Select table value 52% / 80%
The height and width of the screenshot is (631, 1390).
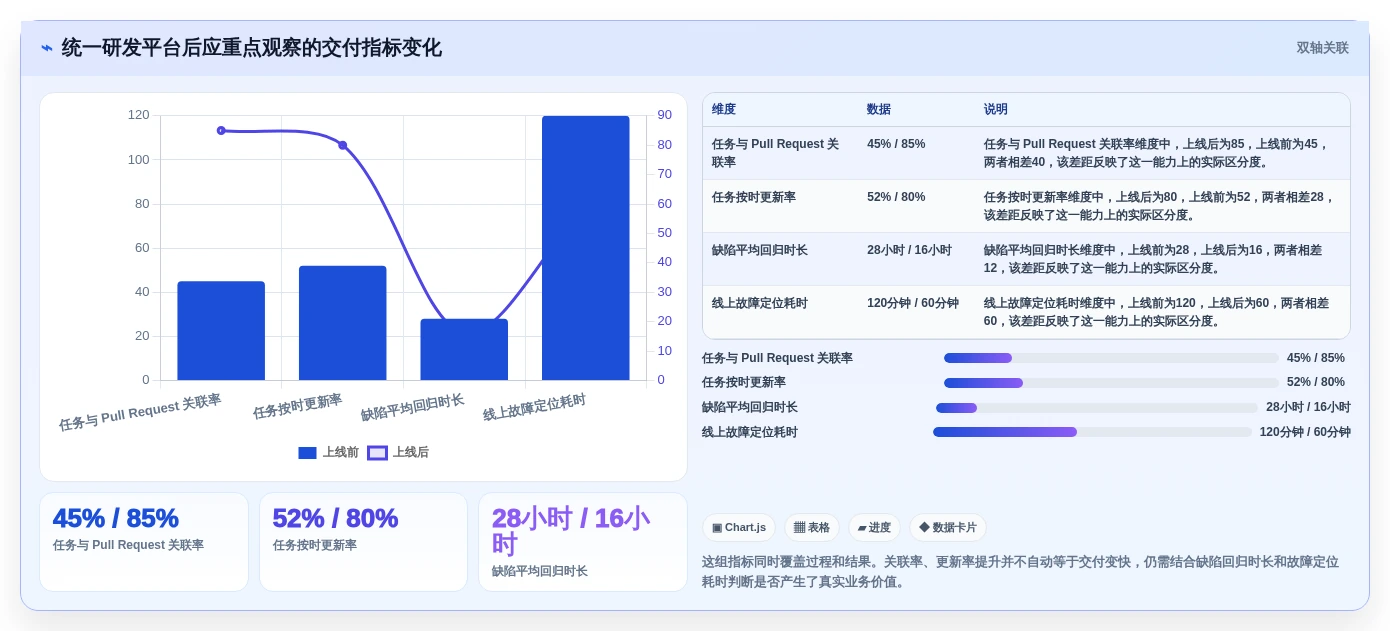[x=896, y=197]
